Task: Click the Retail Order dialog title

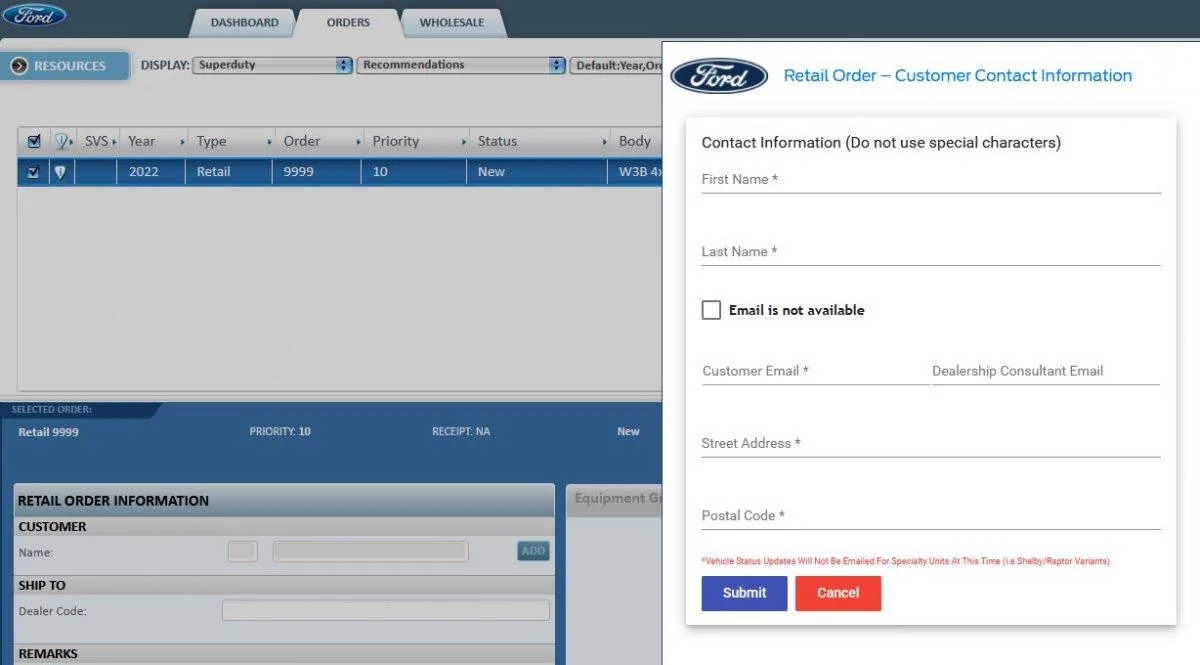Action: [x=957, y=76]
